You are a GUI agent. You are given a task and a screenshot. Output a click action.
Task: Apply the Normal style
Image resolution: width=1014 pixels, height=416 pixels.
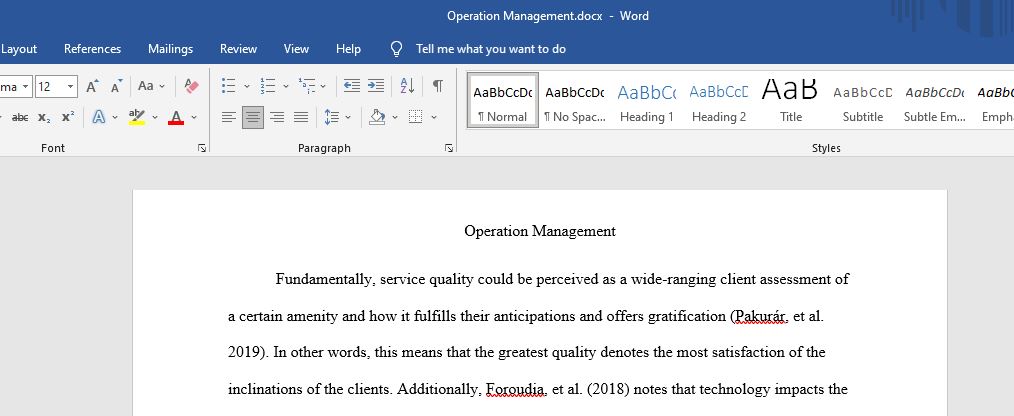tap(502, 100)
